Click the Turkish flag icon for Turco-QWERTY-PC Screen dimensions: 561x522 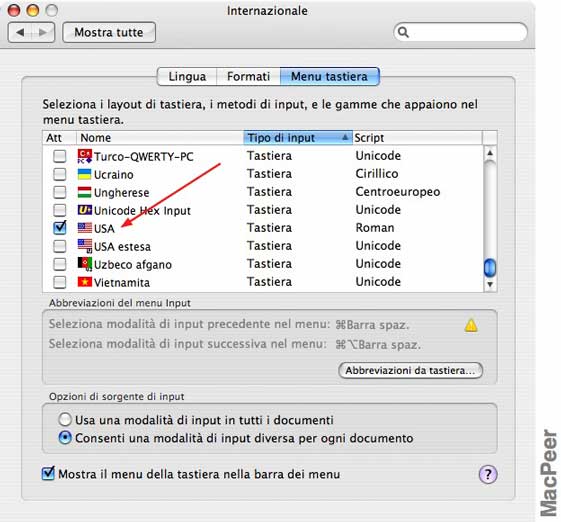point(84,156)
